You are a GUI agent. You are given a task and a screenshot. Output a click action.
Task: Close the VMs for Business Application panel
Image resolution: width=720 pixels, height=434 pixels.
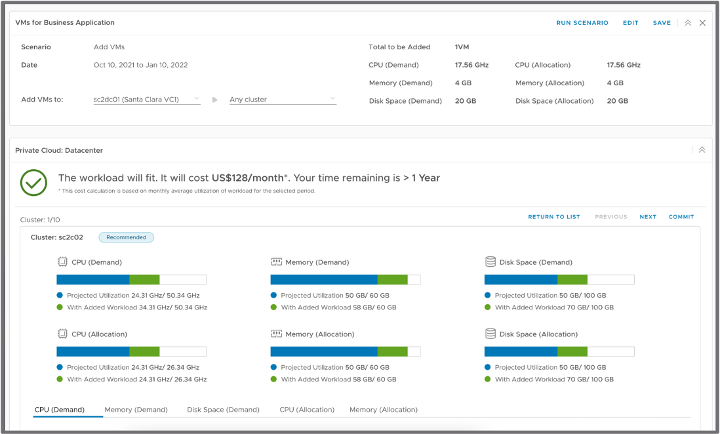tap(703, 22)
